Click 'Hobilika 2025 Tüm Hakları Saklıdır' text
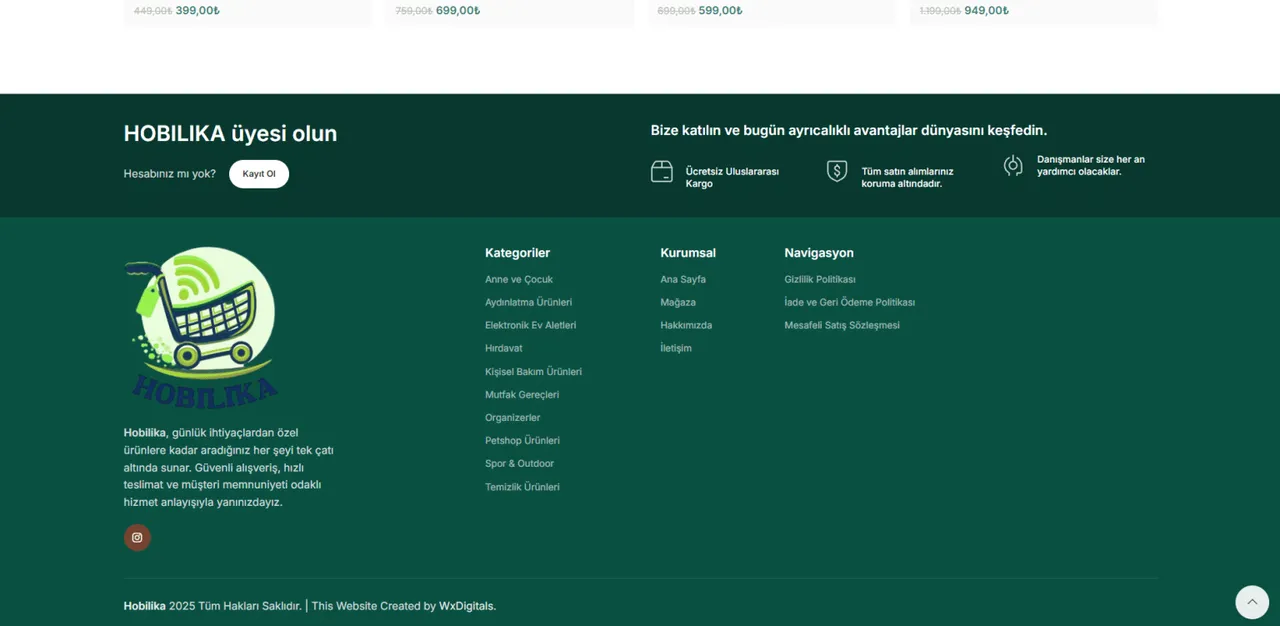The height and width of the screenshot is (626, 1280). (x=212, y=606)
